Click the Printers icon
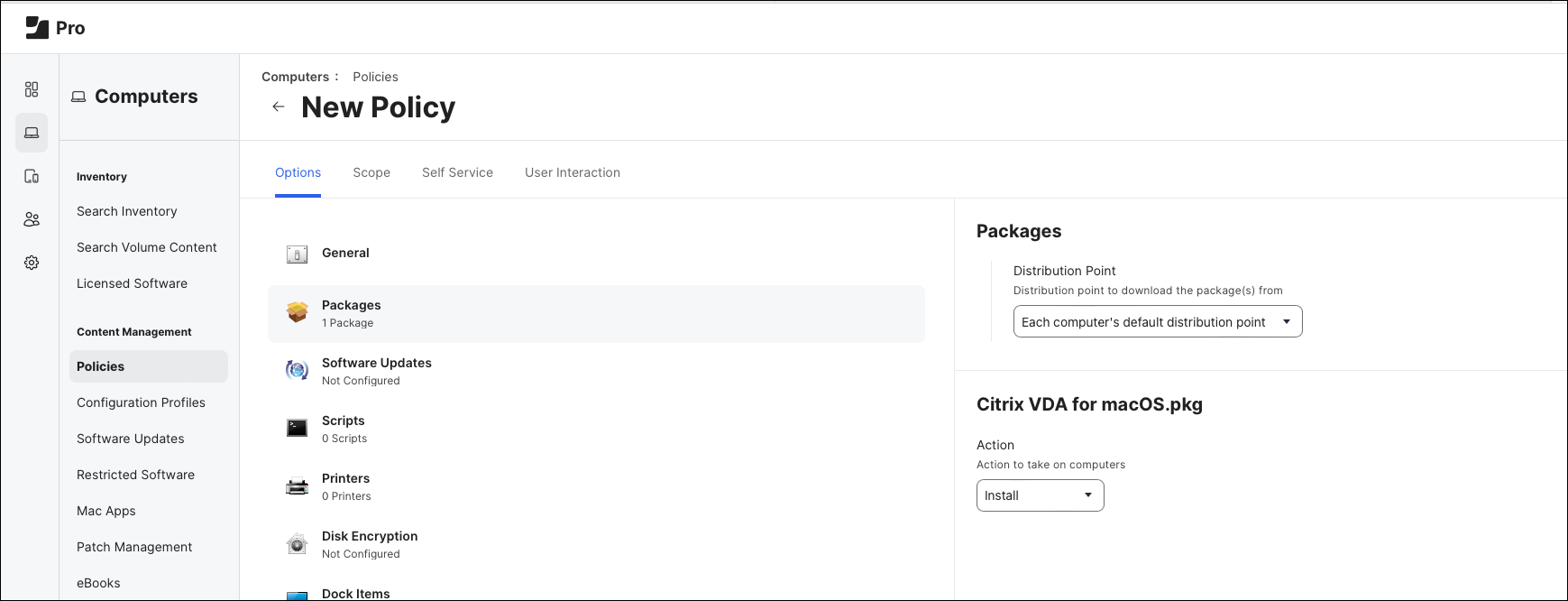The height and width of the screenshot is (601, 1568). (297, 486)
